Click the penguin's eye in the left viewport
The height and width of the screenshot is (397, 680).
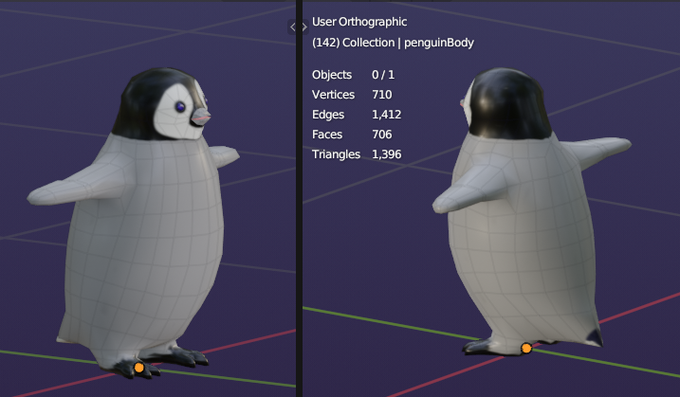[x=180, y=107]
